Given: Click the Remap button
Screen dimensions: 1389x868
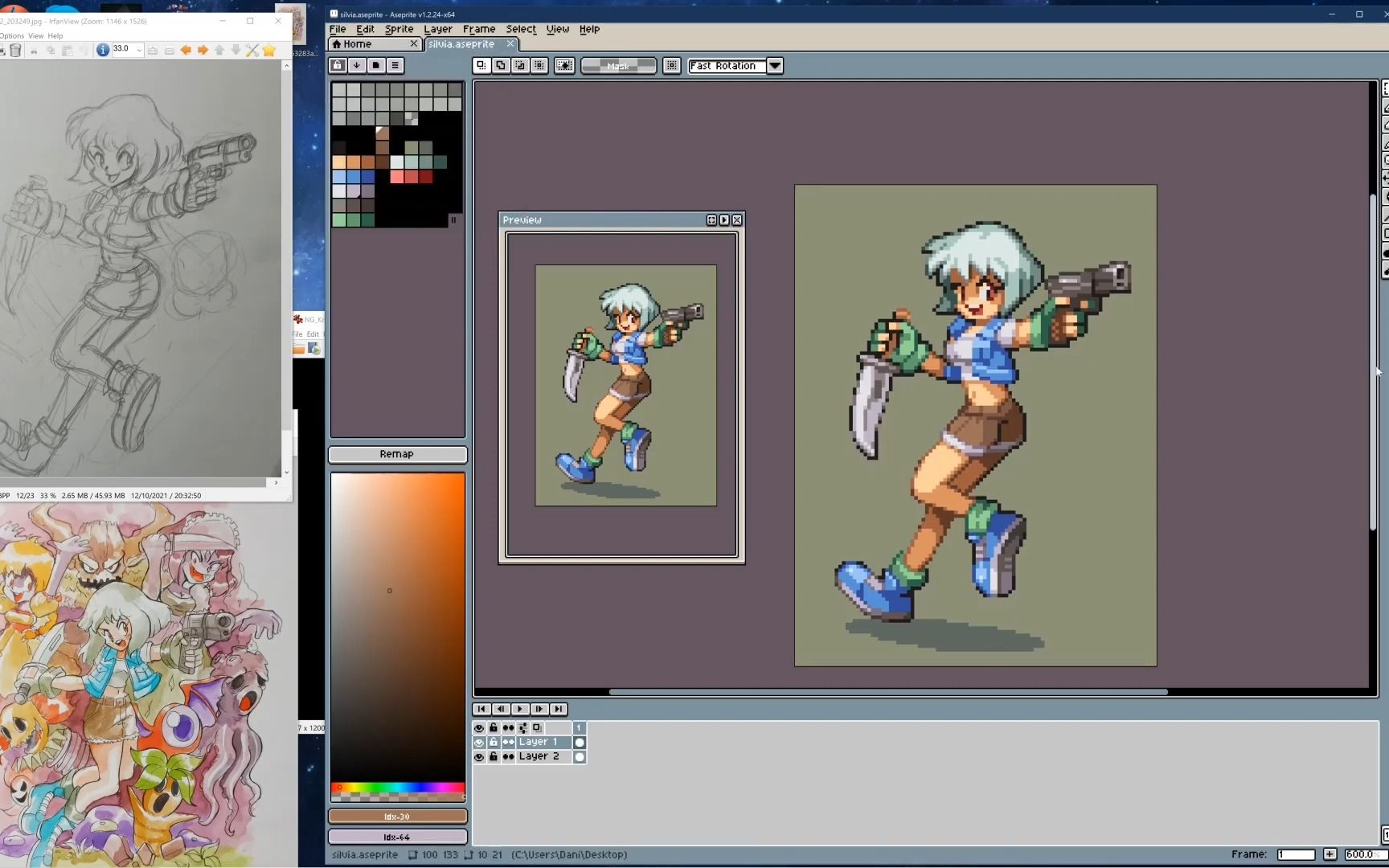Looking at the screenshot, I should (x=397, y=454).
